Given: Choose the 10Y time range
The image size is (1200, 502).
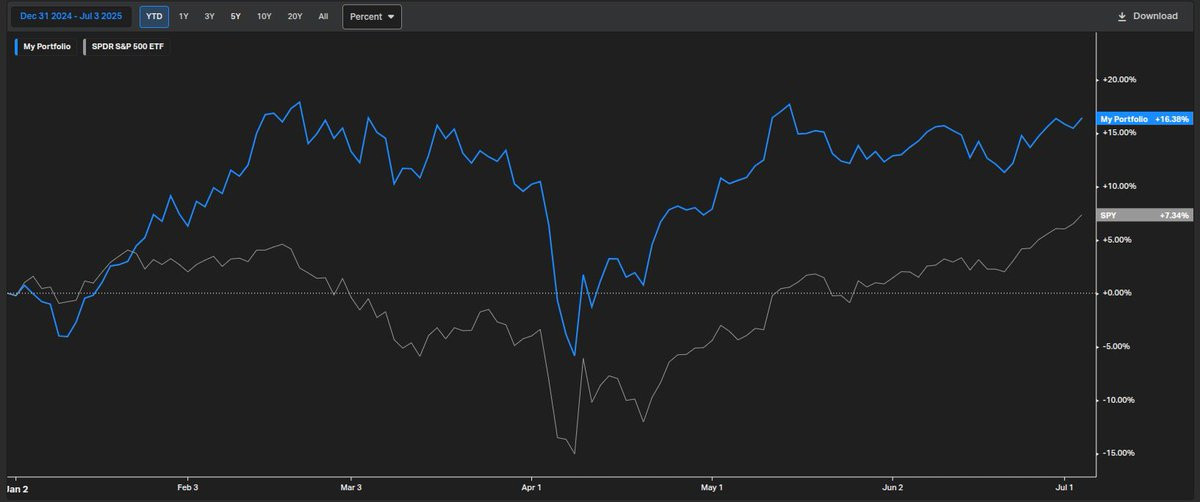Looking at the screenshot, I should pos(264,16).
